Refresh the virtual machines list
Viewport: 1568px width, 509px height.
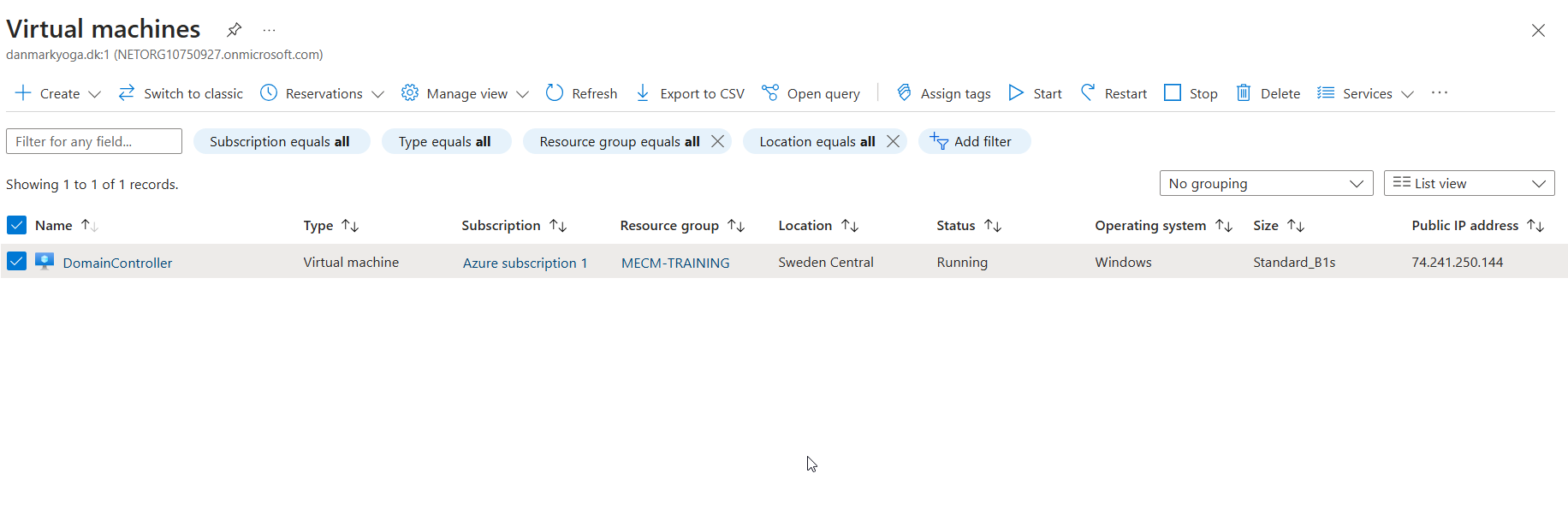click(x=581, y=92)
